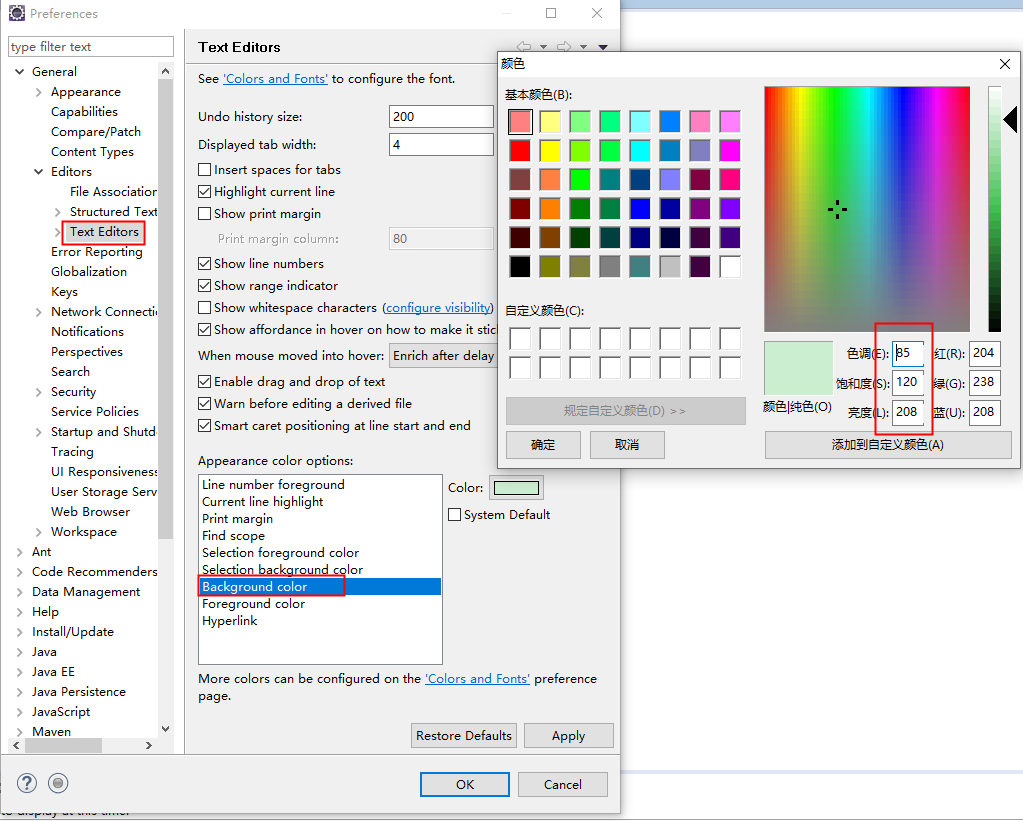
Task: Check the System Default checkbox
Action: [455, 515]
